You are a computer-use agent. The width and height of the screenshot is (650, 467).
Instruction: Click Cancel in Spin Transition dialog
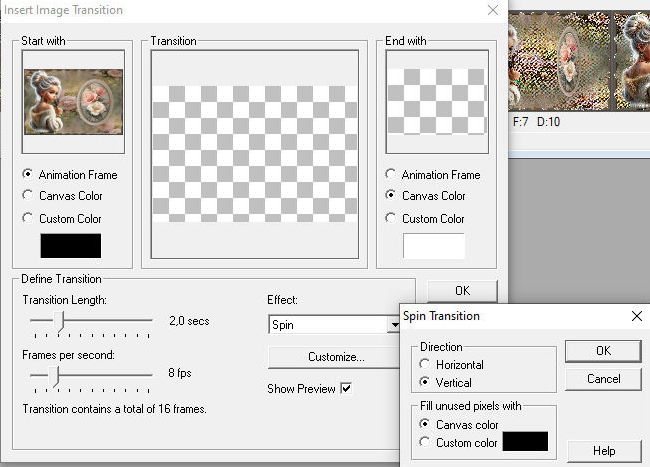tap(602, 379)
